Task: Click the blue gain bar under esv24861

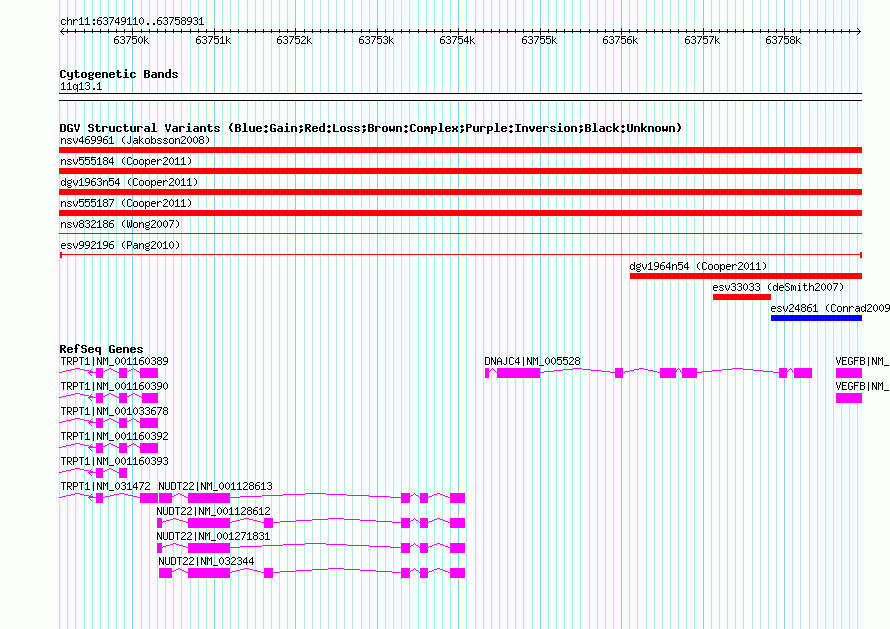Action: [816, 318]
